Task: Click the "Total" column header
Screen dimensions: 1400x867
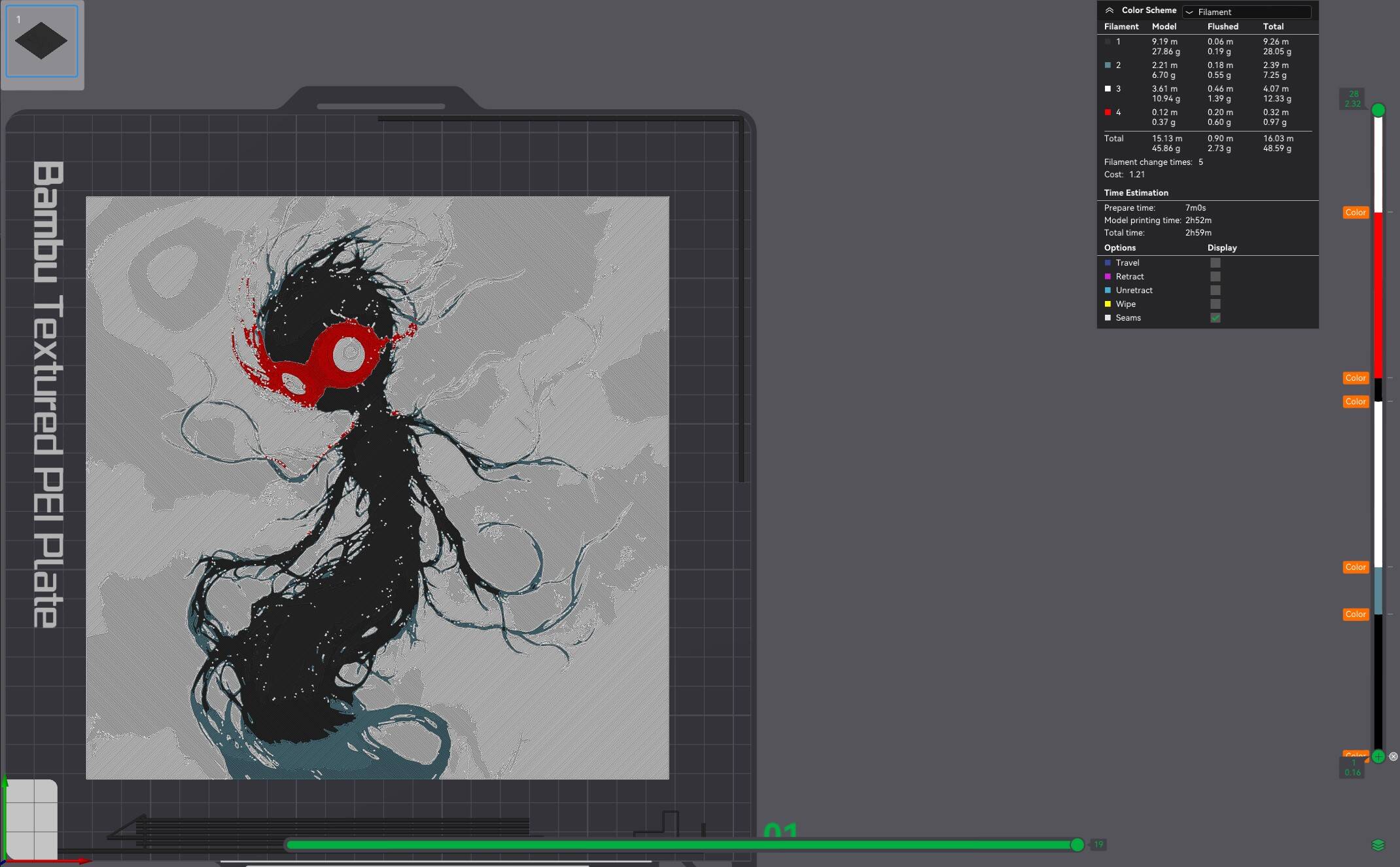Action: click(x=1273, y=27)
